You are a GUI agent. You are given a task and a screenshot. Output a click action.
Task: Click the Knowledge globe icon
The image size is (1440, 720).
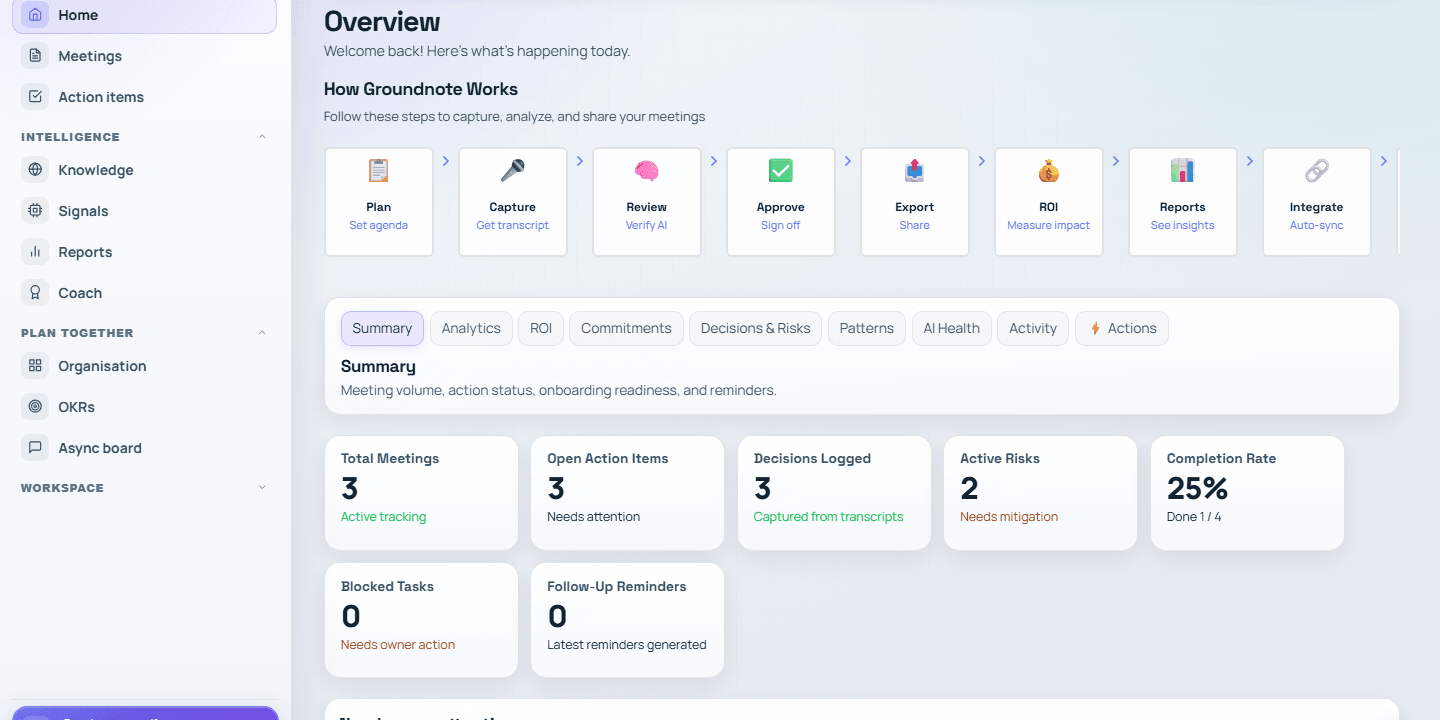[x=35, y=170]
